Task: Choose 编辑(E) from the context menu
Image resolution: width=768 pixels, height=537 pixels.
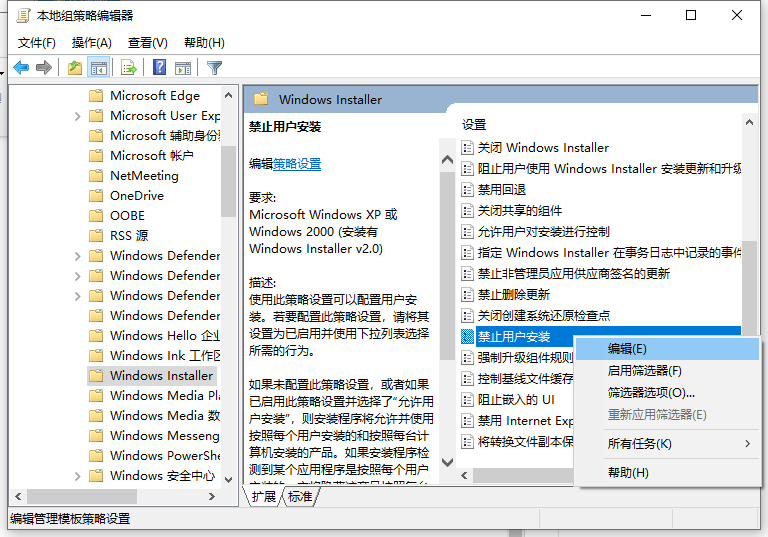Action: coord(627,349)
